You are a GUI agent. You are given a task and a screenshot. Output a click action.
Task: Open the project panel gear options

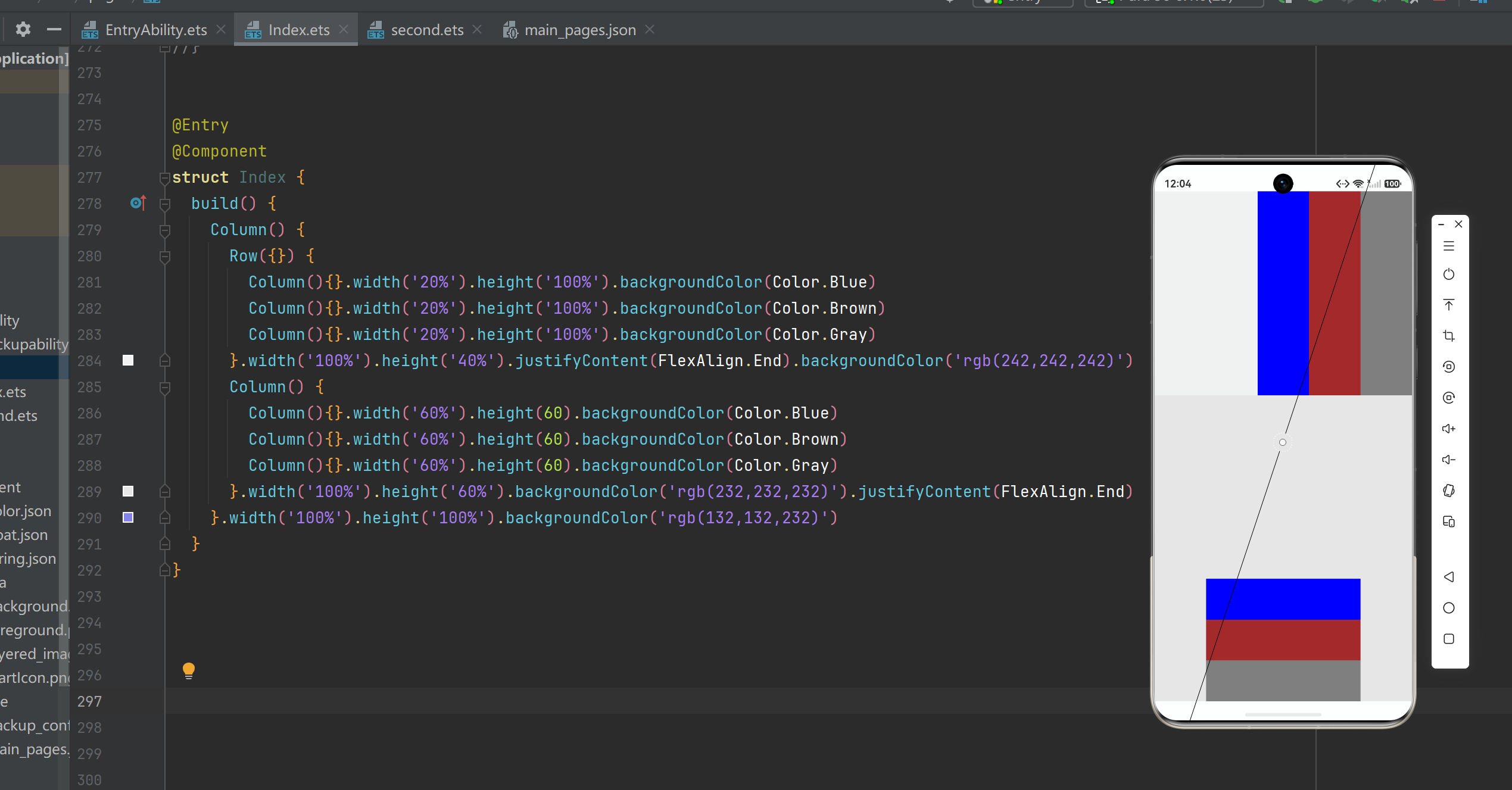(23, 29)
